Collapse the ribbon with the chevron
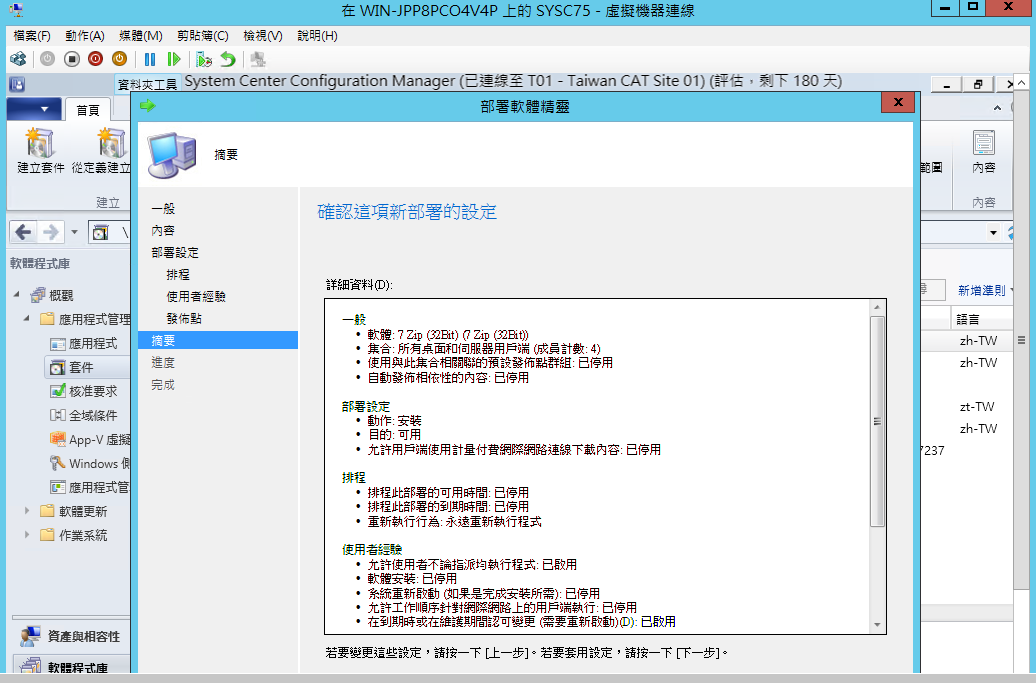Viewport: 1036px width, 683px height. click(x=998, y=108)
